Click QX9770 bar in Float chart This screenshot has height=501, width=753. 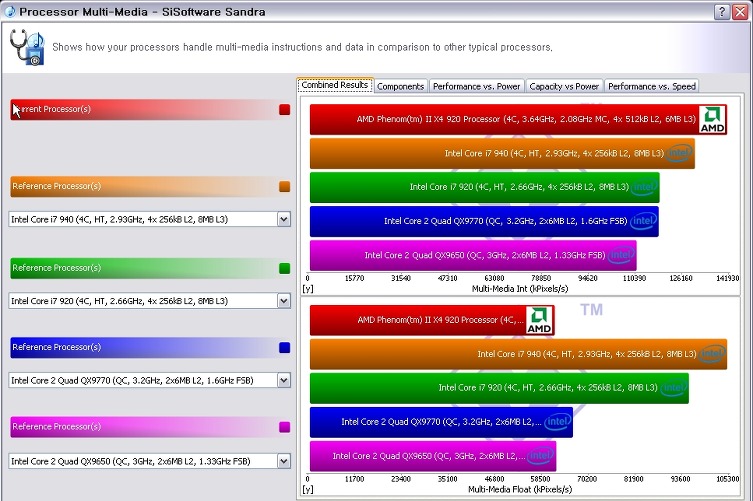(x=441, y=422)
